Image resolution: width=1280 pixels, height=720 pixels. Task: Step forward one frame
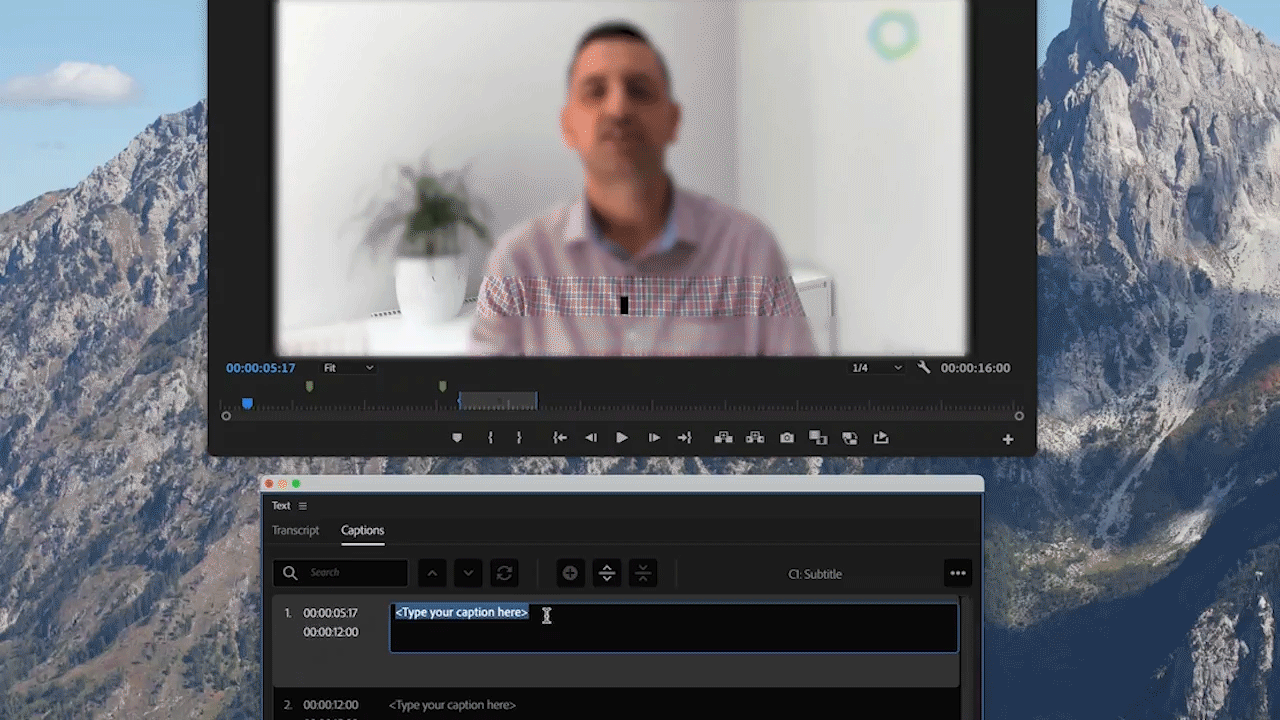[x=654, y=438]
